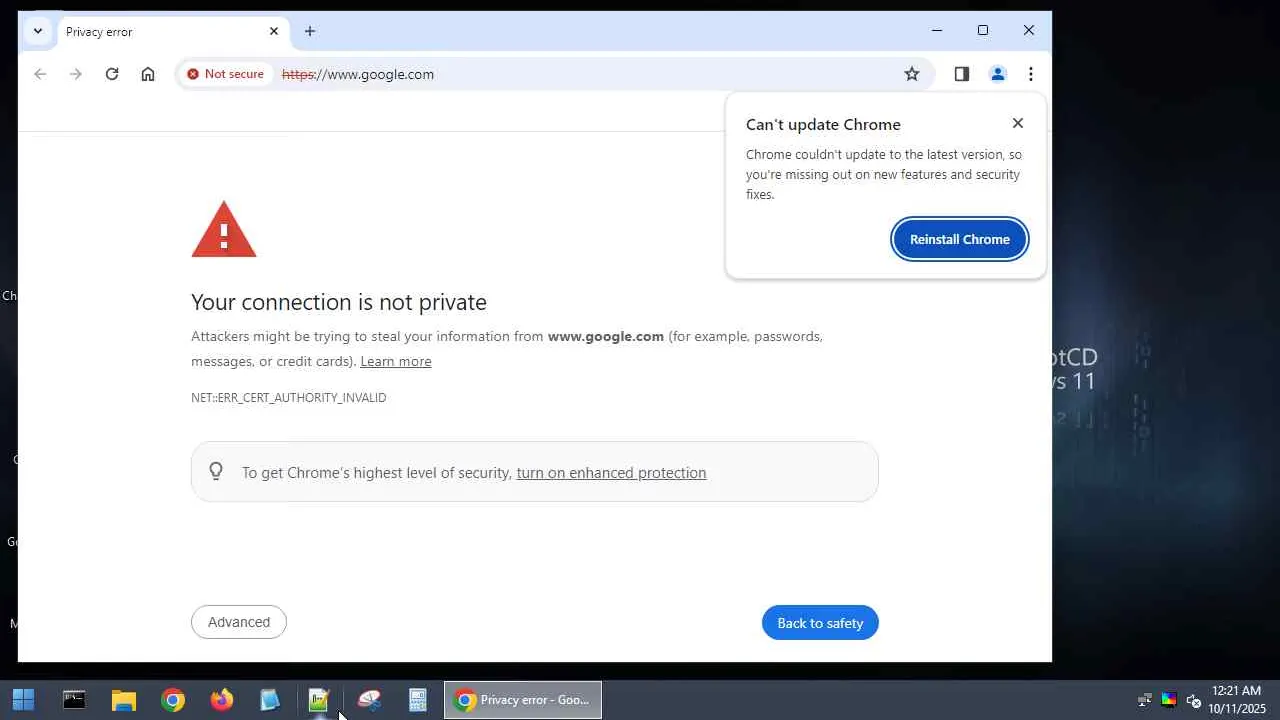Close the Privacy error tab
This screenshot has height=720, width=1280.
pyautogui.click(x=274, y=31)
